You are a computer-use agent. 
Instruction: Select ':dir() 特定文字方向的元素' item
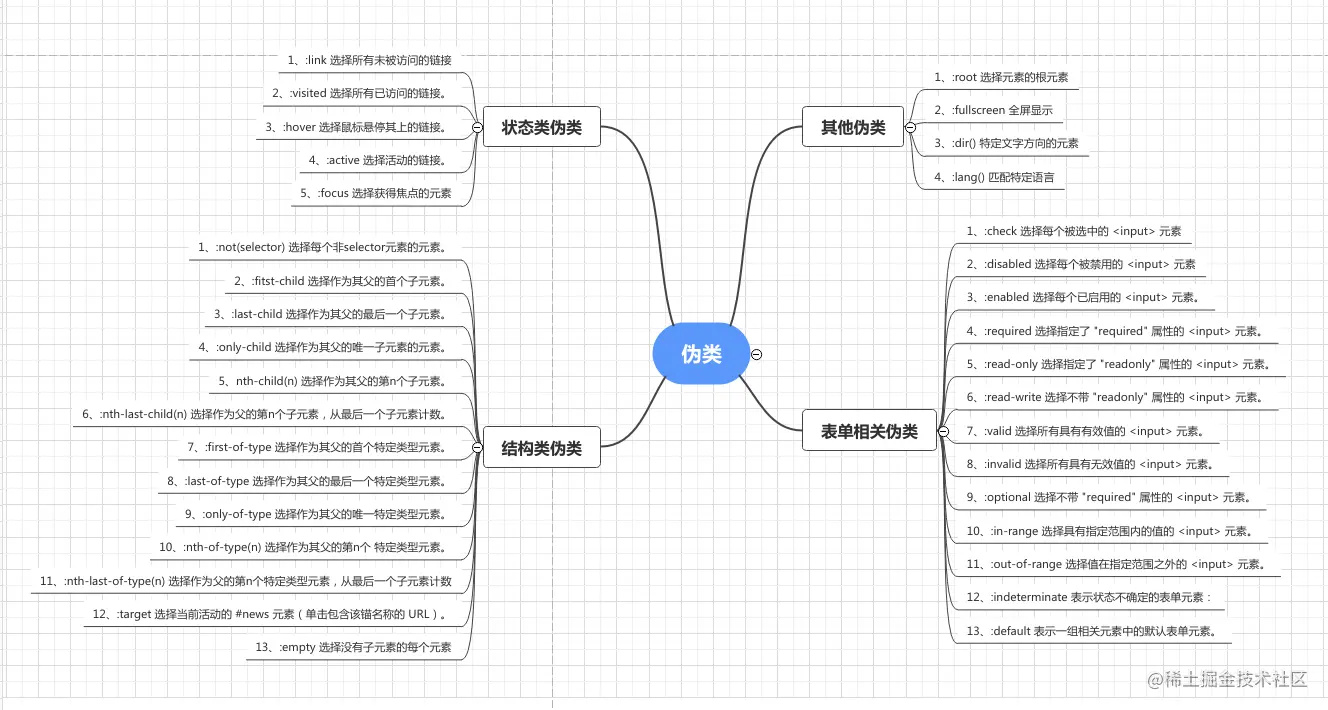[x=1006, y=143]
